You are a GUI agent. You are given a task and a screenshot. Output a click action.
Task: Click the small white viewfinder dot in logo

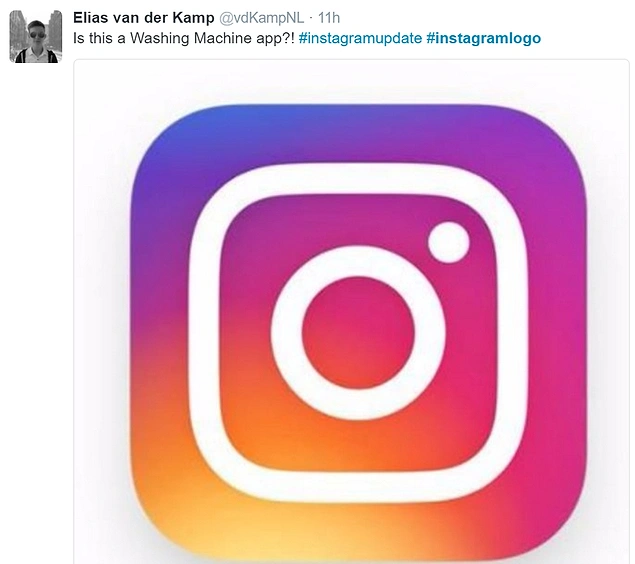448,241
